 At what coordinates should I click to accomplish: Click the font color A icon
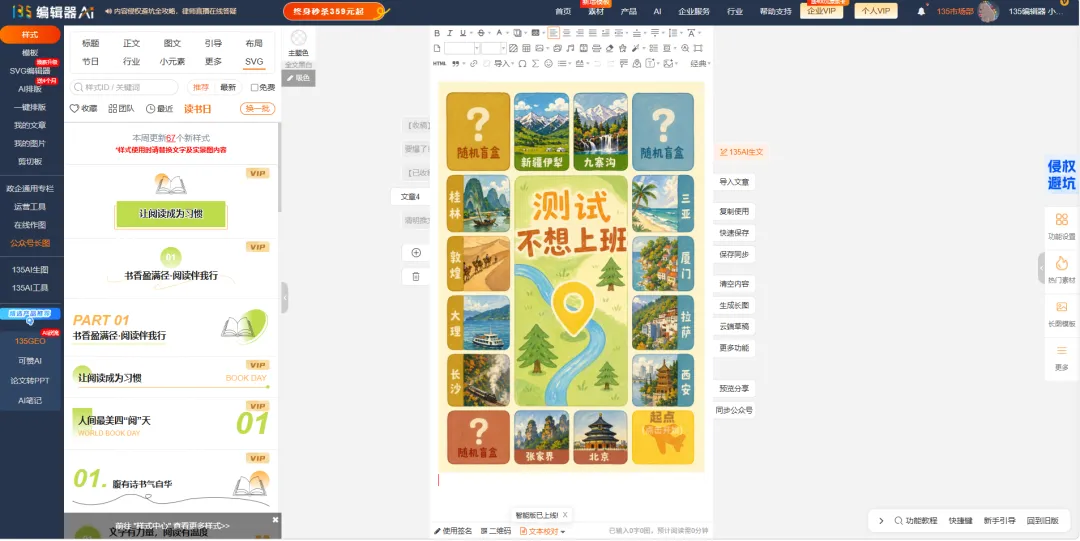(499, 33)
